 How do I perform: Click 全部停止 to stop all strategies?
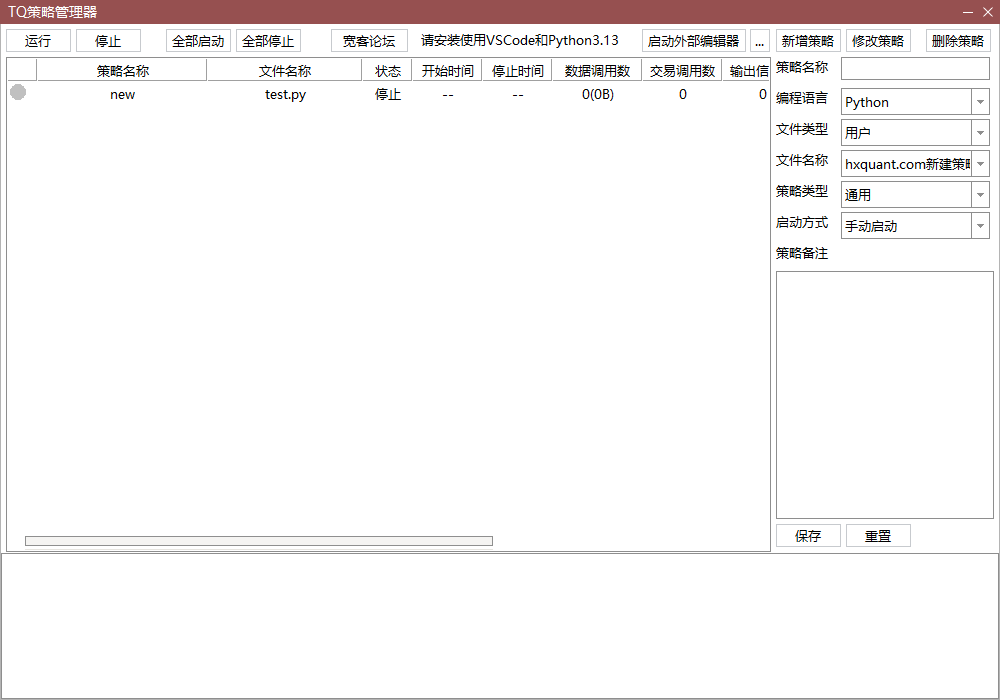268,41
